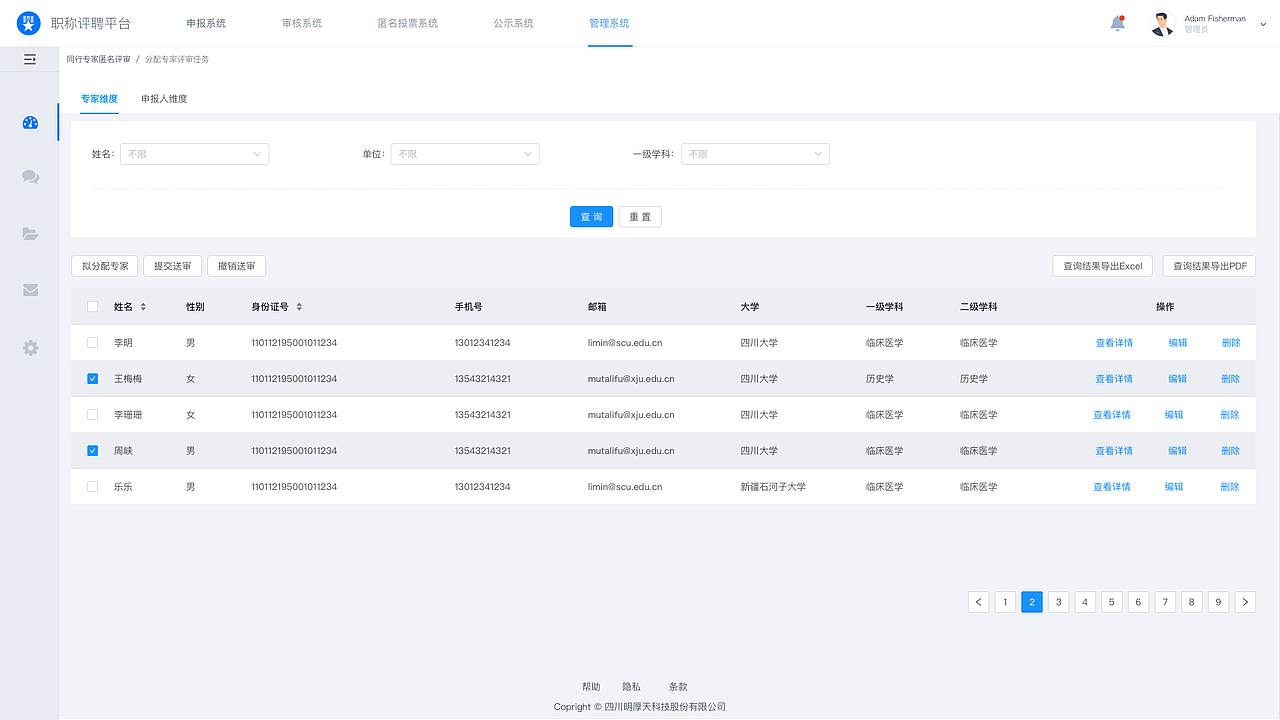Open the dashboard panel in the sidebar
Viewport: 1280px width, 720px height.
tap(30, 122)
